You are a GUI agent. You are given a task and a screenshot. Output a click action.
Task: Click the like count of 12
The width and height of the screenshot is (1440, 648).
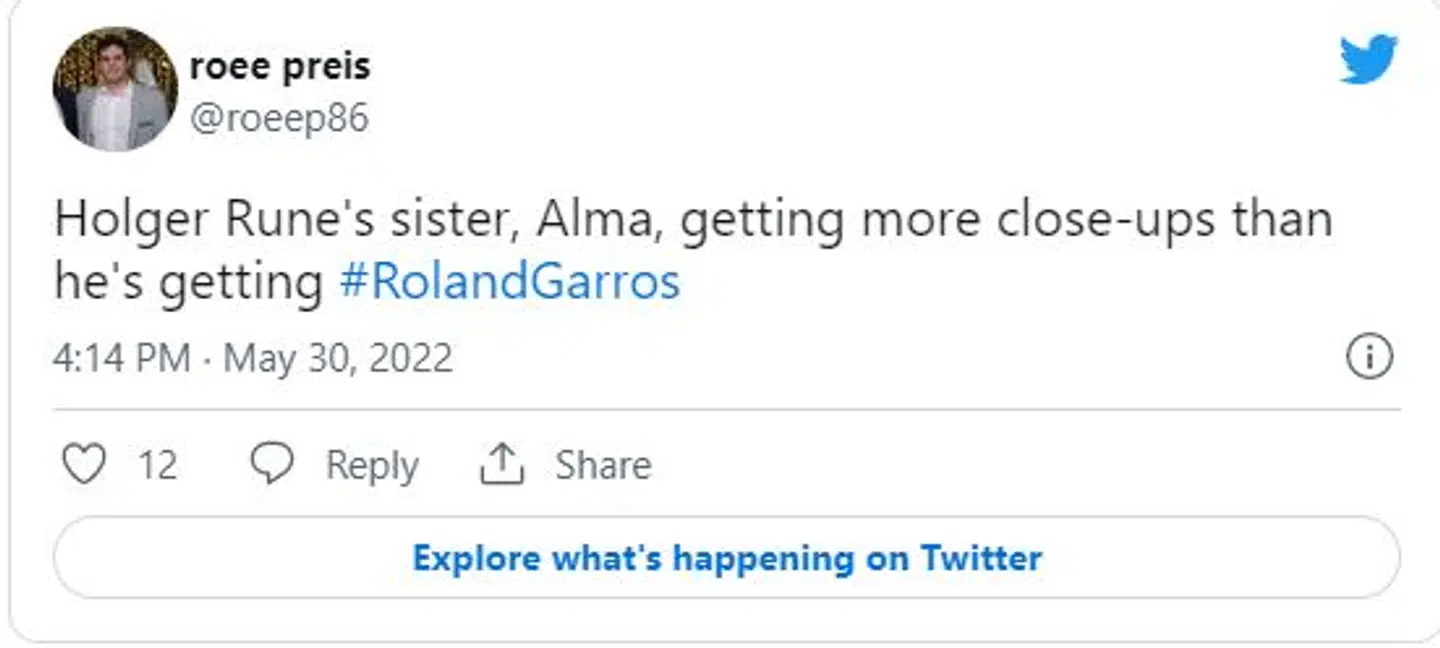(157, 465)
